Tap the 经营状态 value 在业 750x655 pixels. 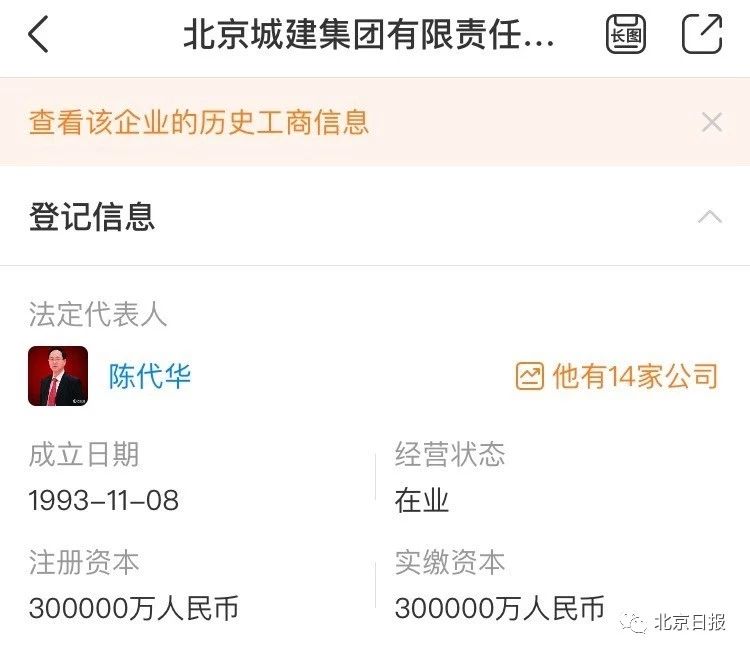click(421, 500)
